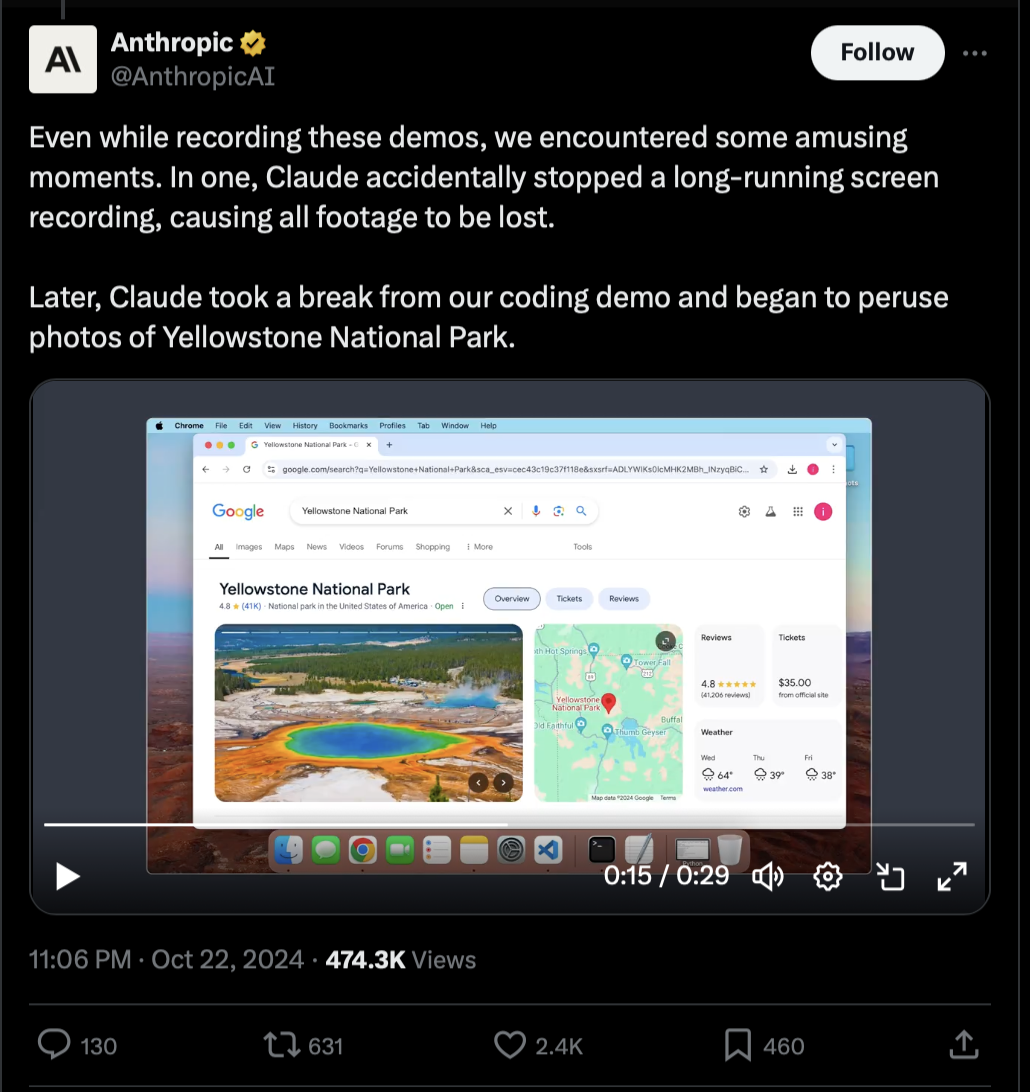Open the @AnthropicAI profile handle
The width and height of the screenshot is (1030, 1092).
[193, 76]
